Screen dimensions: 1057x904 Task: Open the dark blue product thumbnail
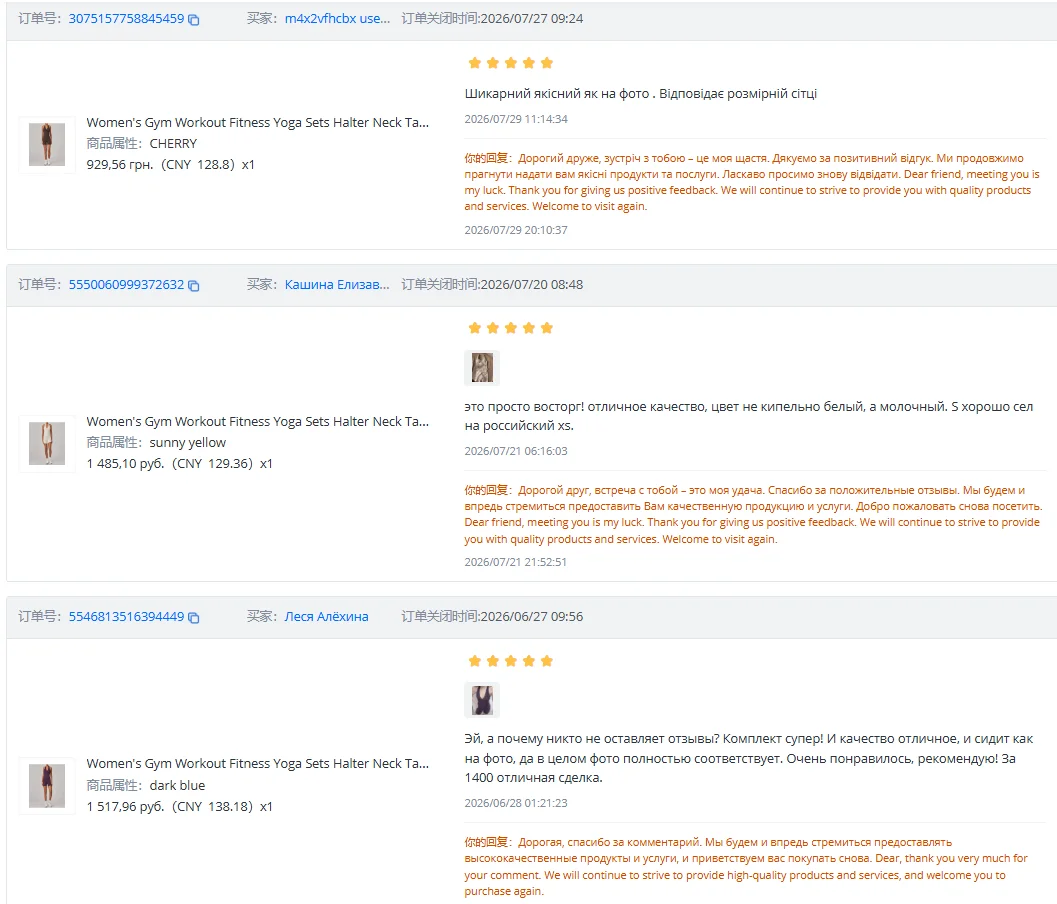(x=47, y=785)
